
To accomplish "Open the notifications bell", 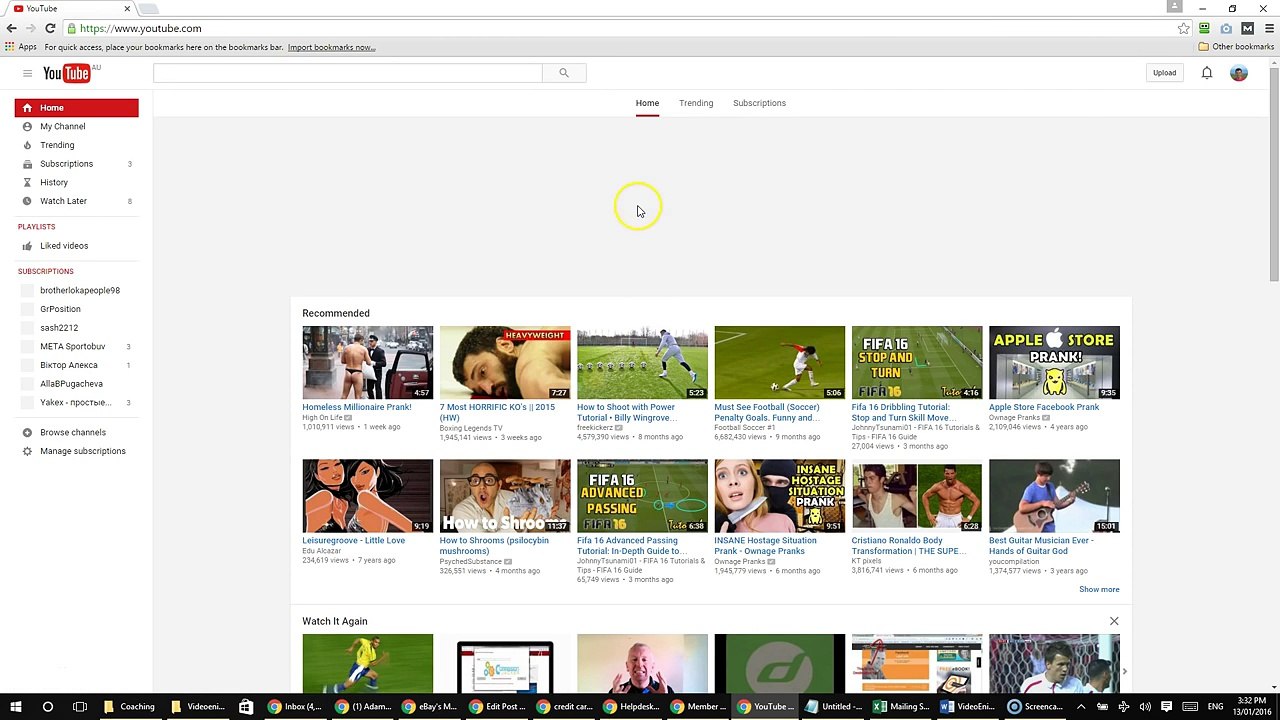I will point(1207,73).
